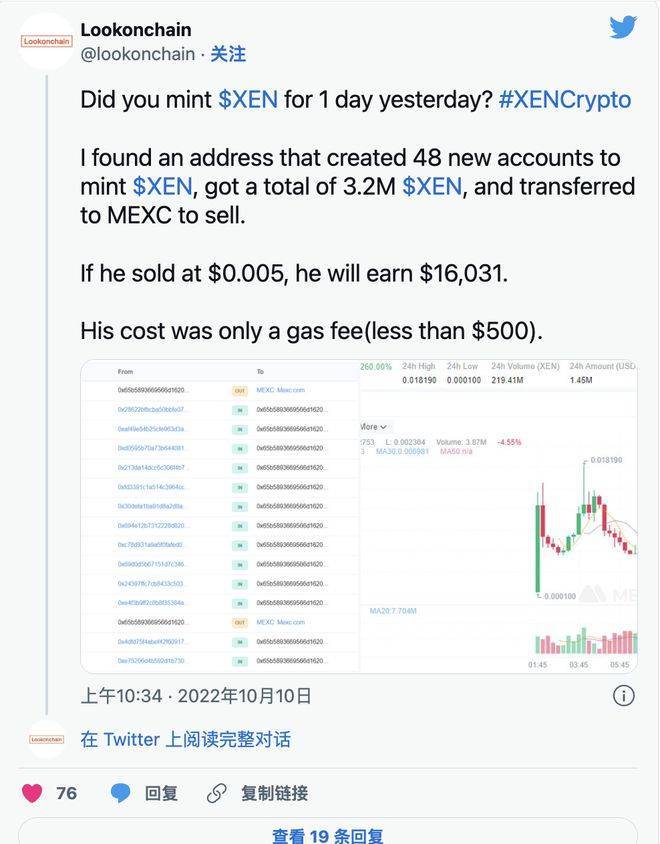Open @lookonchain handle
Image resolution: width=660 pixels, height=844 pixels.
[x=137, y=54]
